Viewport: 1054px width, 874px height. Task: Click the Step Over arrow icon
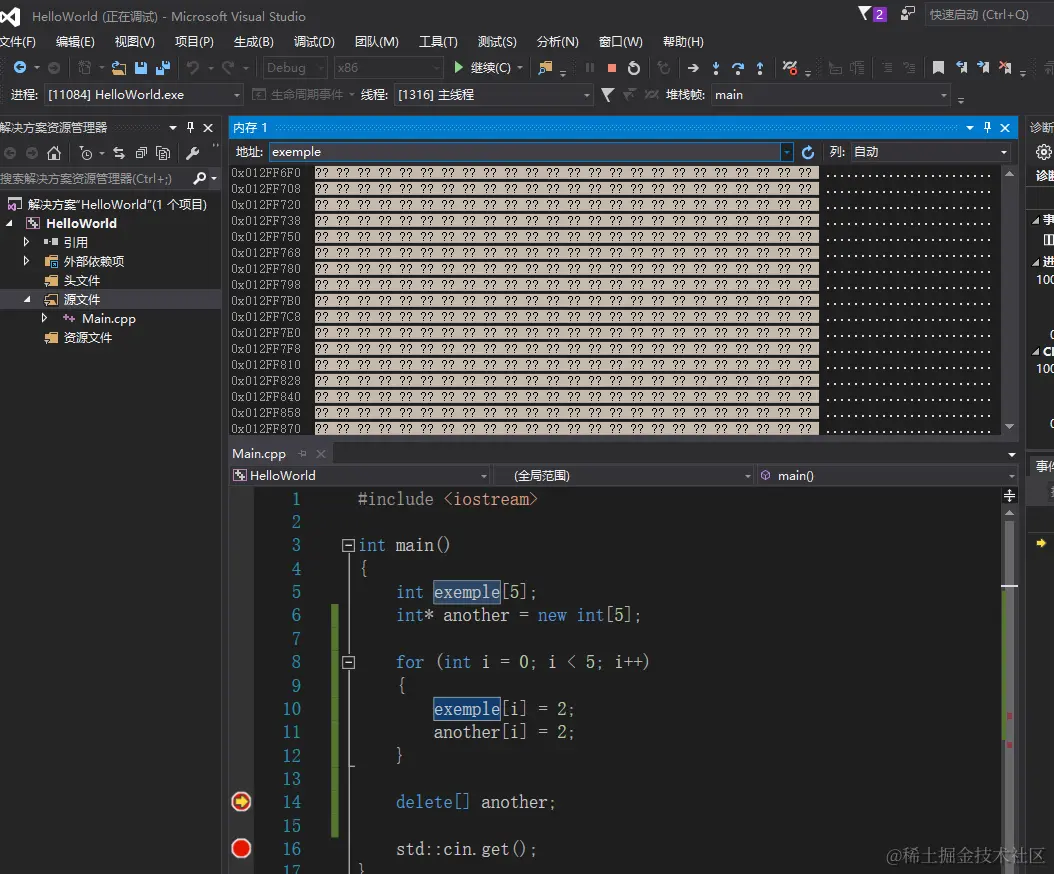(x=738, y=68)
